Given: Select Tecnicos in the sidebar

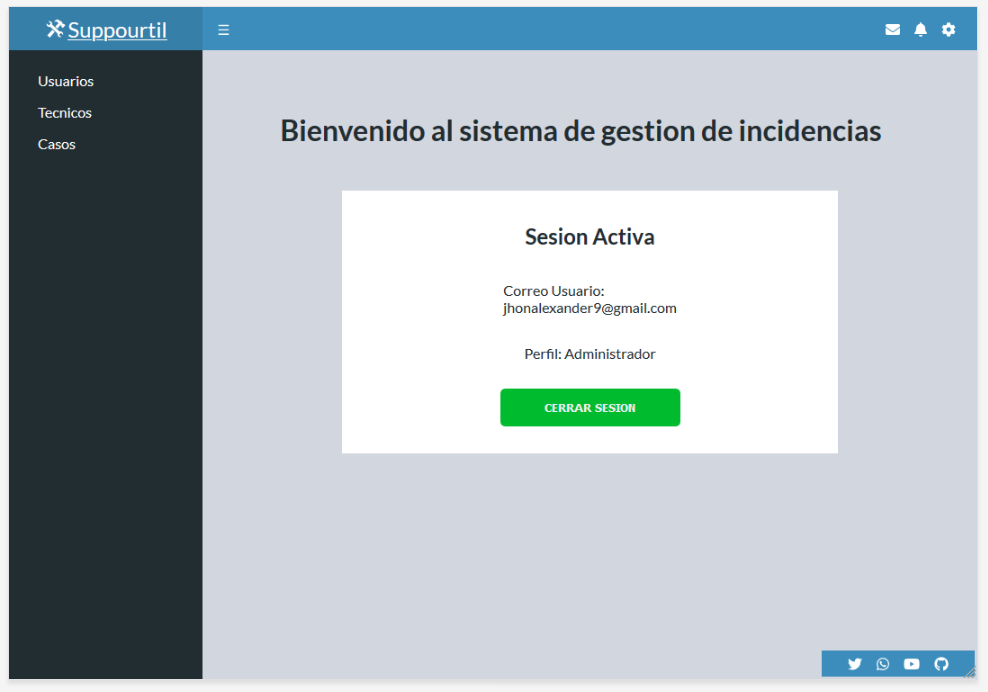Looking at the screenshot, I should click(64, 113).
